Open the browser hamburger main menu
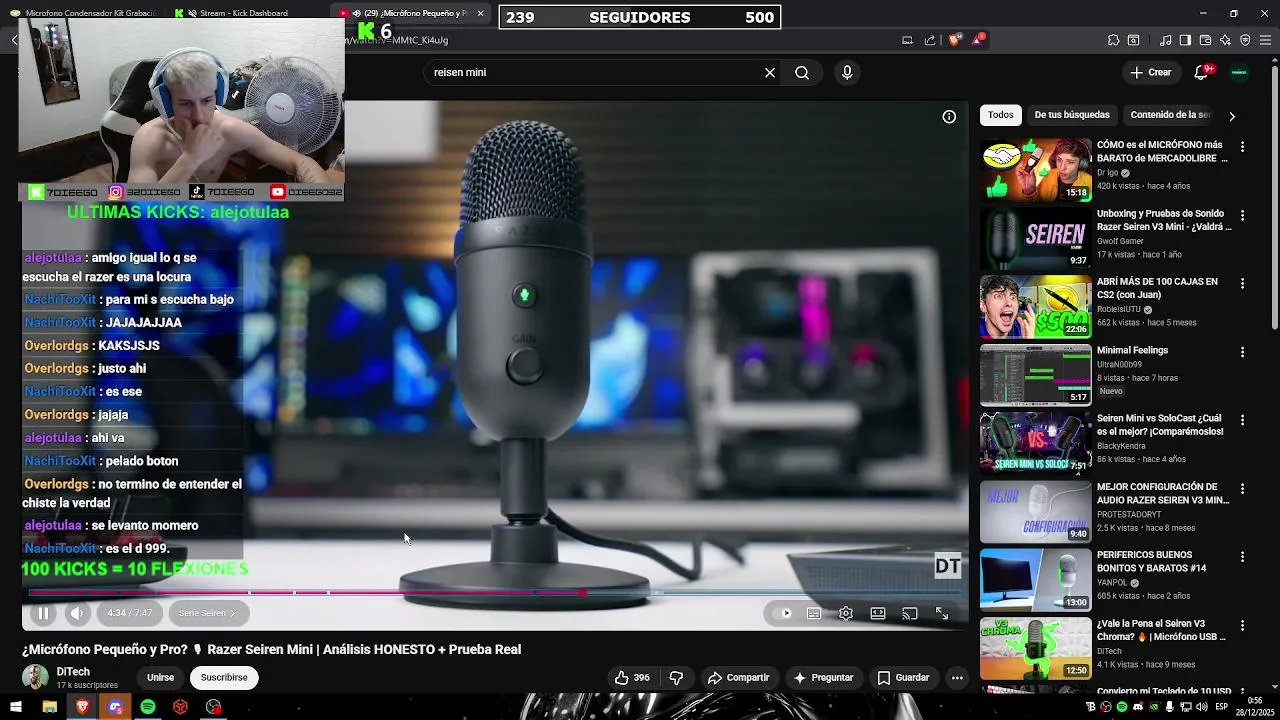The image size is (1280, 720). pyautogui.click(x=1265, y=40)
